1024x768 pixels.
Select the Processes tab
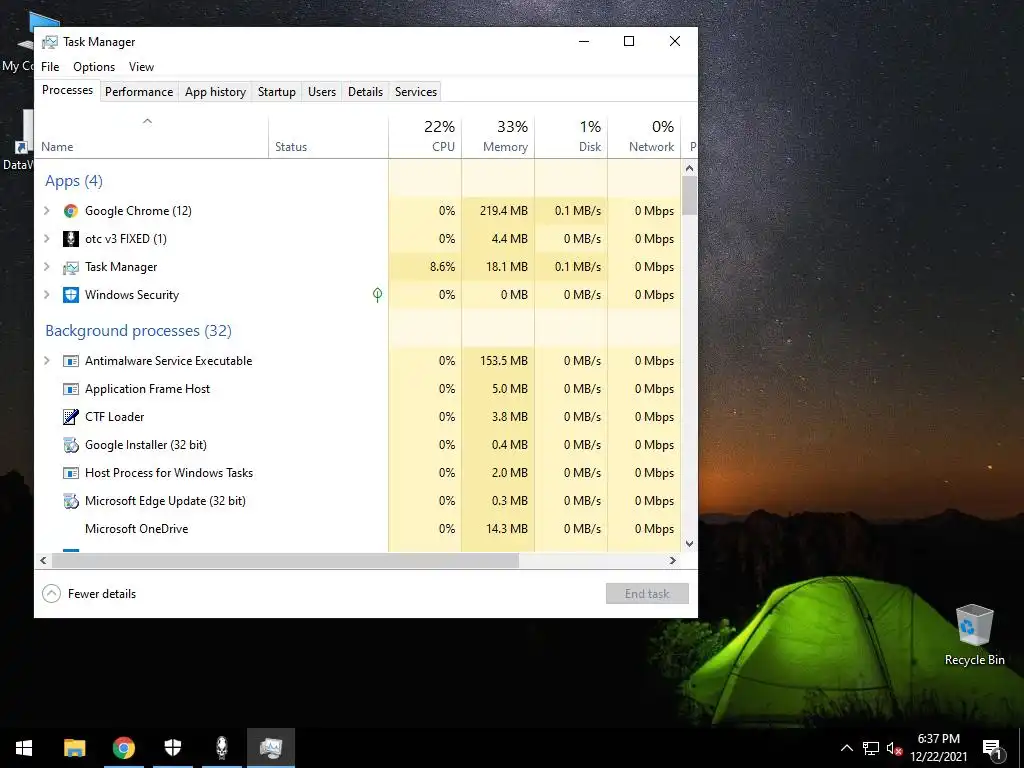(x=67, y=90)
